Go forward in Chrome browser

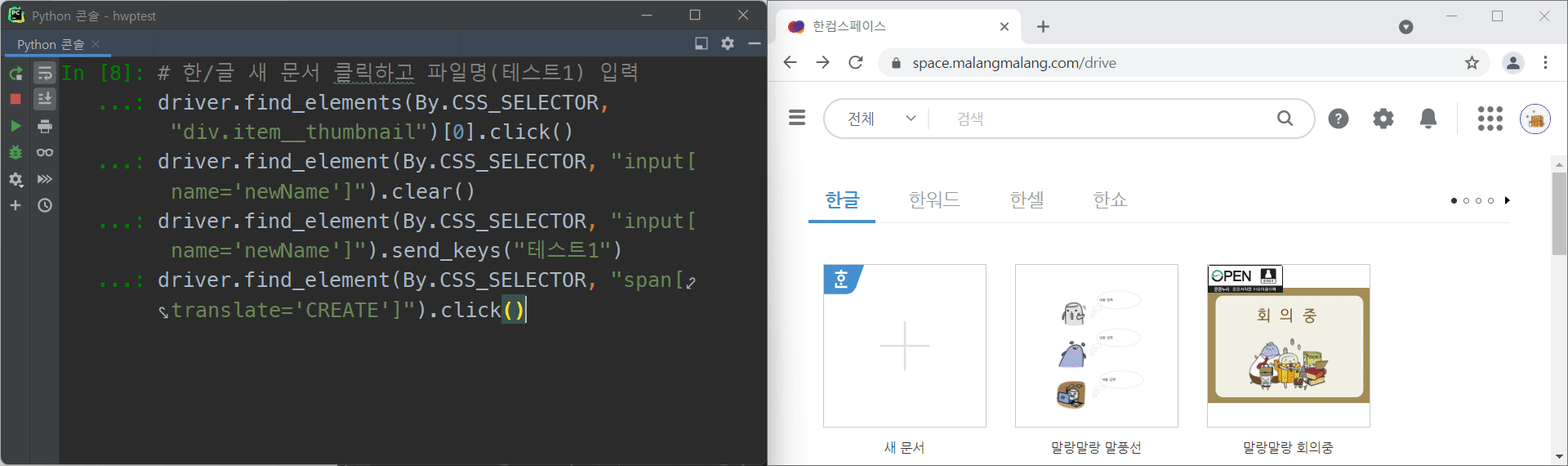(822, 63)
